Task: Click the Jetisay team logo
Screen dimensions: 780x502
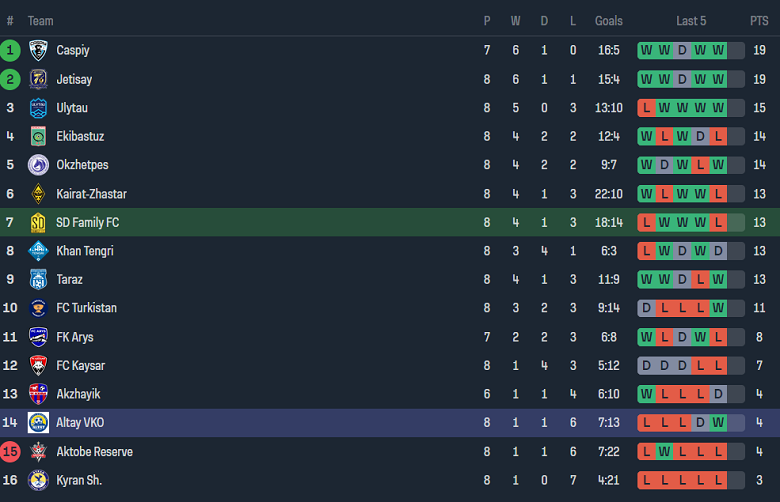Action: click(38, 79)
